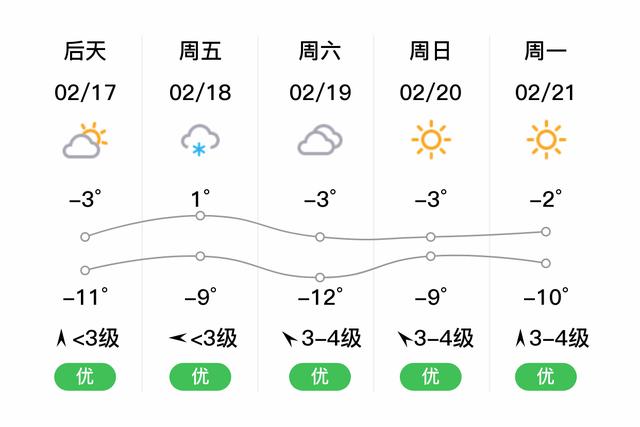Viewport: 640px width, 427px height.
Task: Click the green 优 badge under 后天
Action: click(x=85, y=376)
